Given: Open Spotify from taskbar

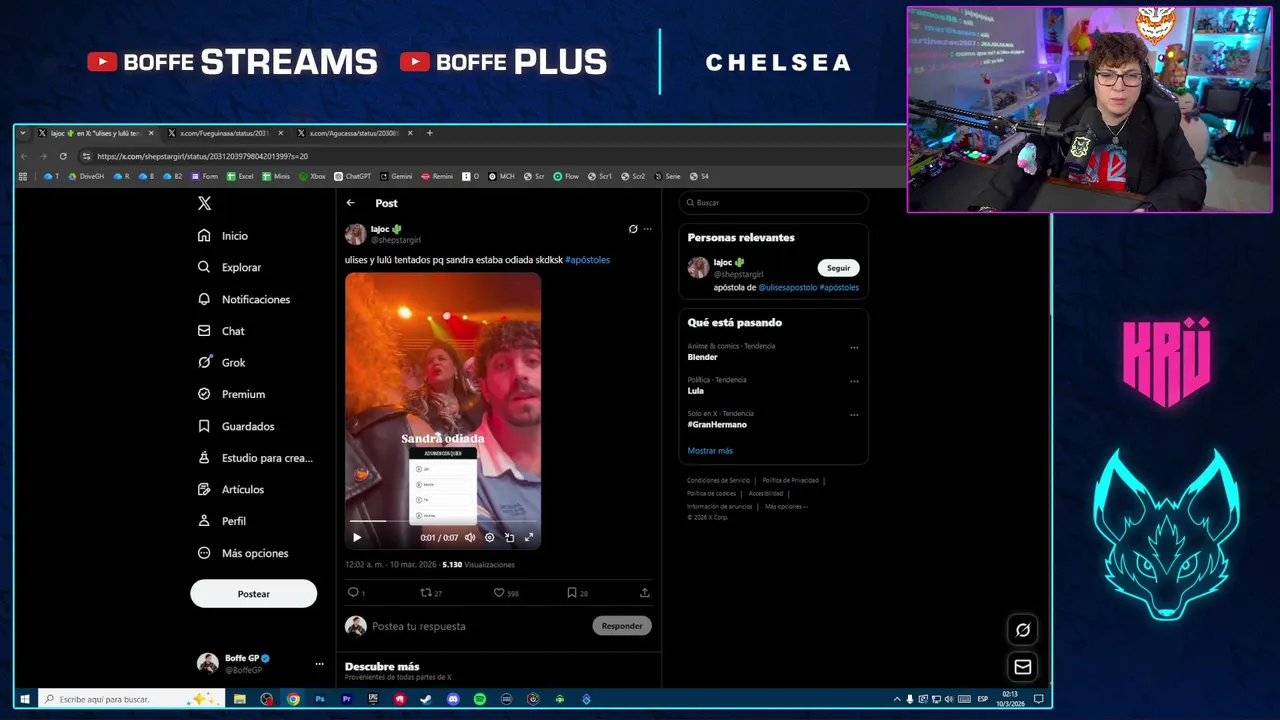Looking at the screenshot, I should [x=480, y=699].
